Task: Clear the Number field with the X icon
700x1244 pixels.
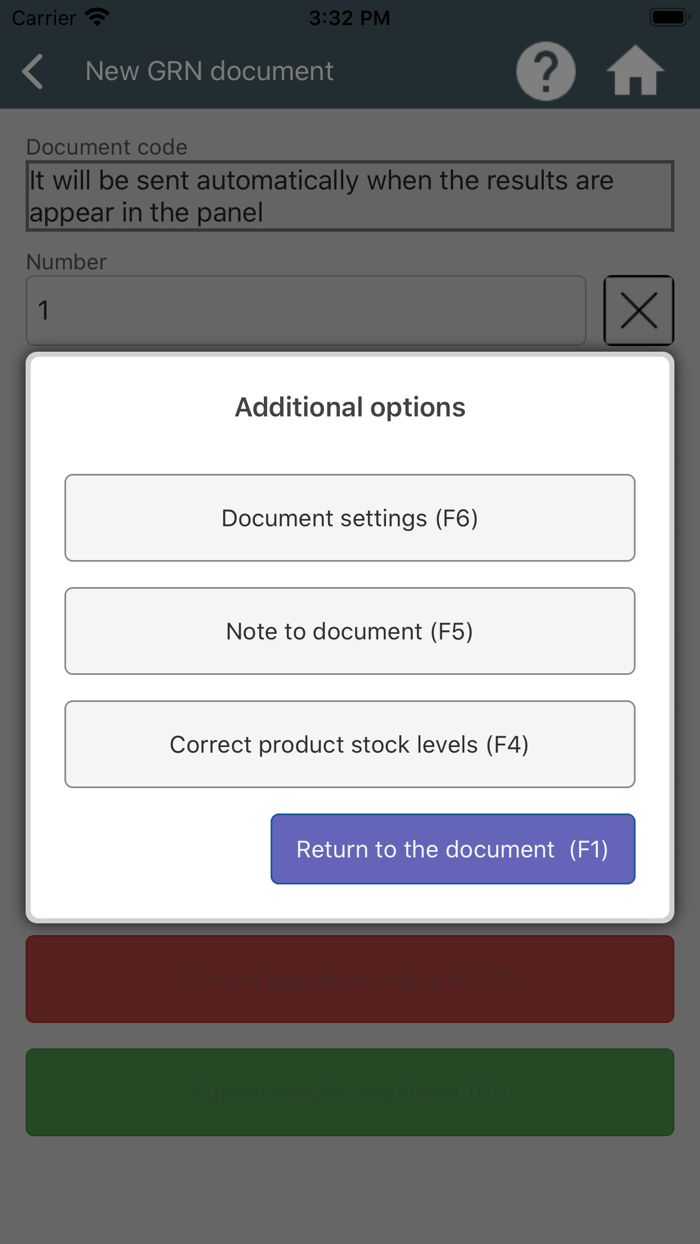Action: click(639, 310)
